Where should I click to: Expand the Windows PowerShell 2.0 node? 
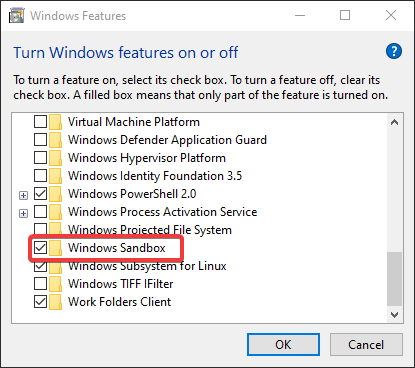point(23,195)
